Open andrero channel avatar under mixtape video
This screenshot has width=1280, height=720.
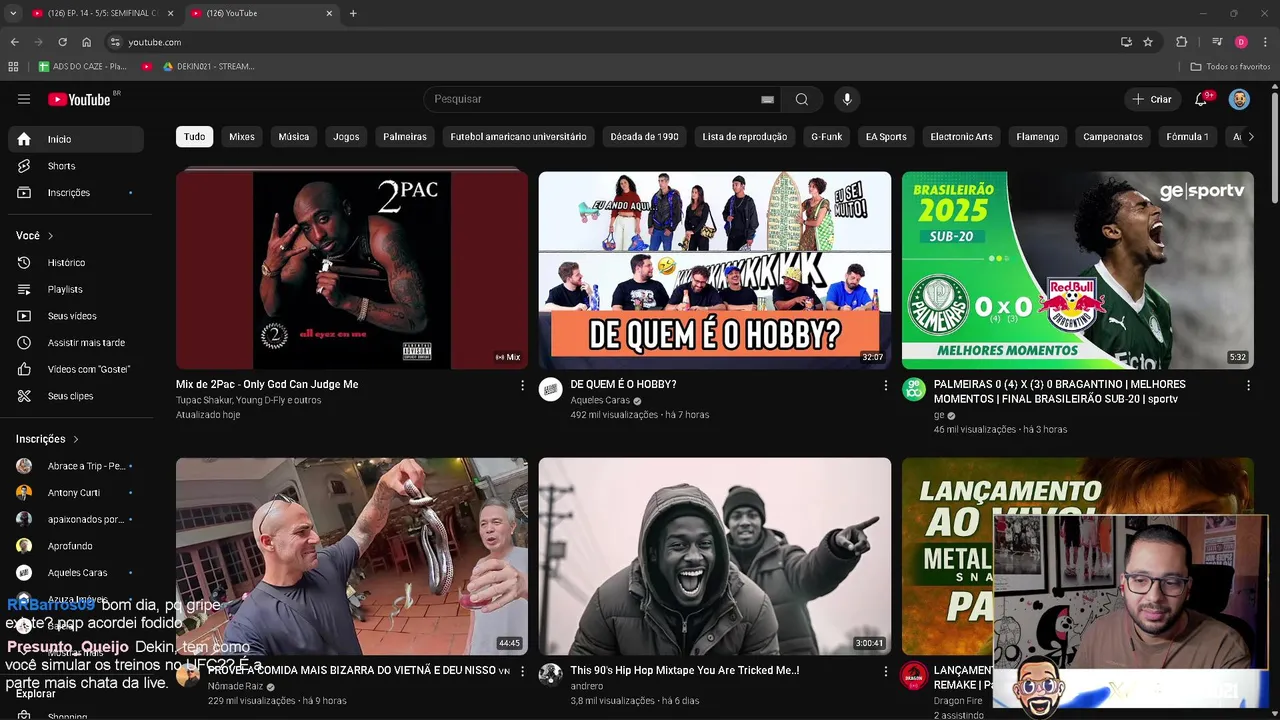[551, 675]
